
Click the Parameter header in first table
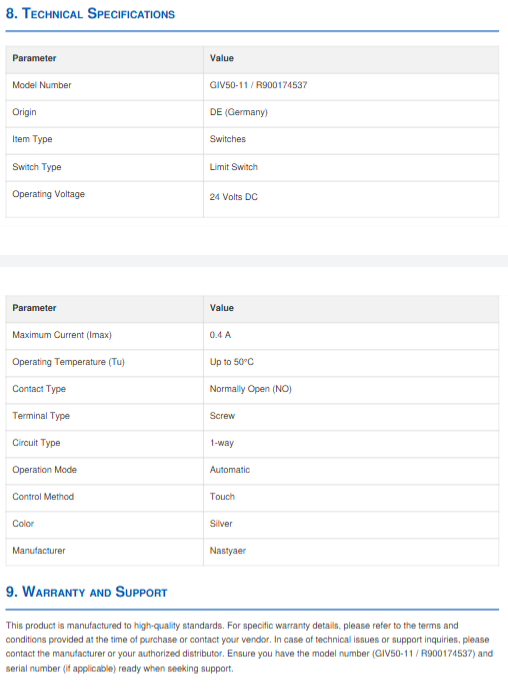(x=34, y=58)
